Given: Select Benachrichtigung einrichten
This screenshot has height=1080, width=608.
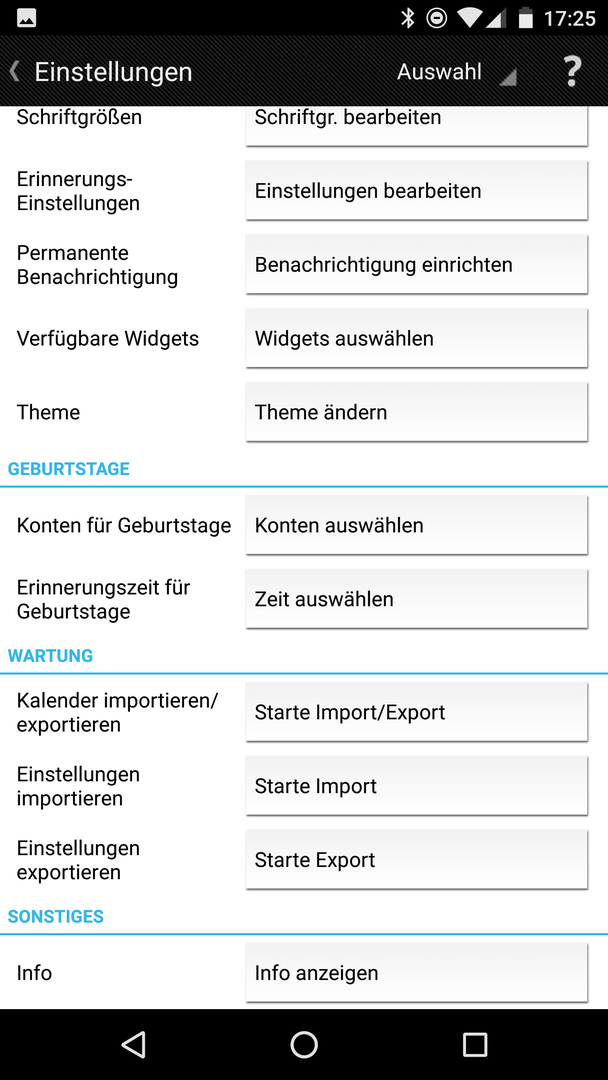Looking at the screenshot, I should pos(417,264).
